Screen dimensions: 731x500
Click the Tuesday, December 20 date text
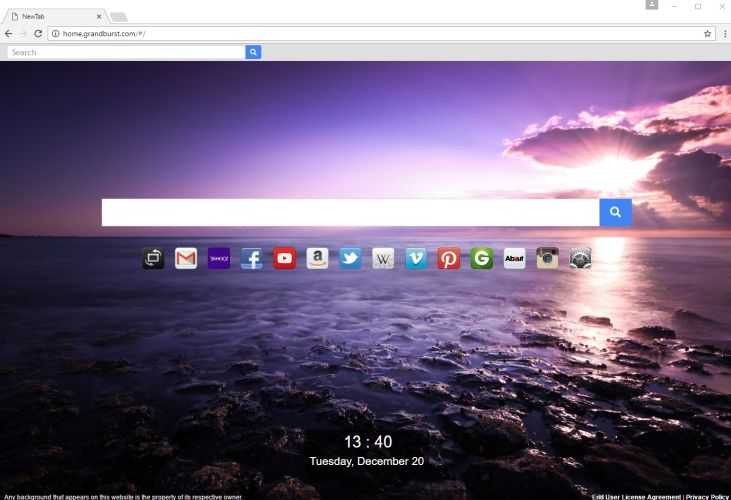pyautogui.click(x=366, y=461)
